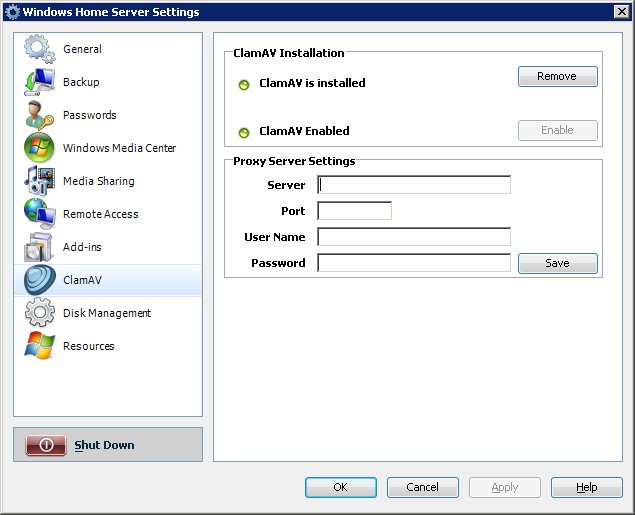Viewport: 635px width, 515px height.
Task: Open the Backup settings page
Action: click(x=108, y=82)
